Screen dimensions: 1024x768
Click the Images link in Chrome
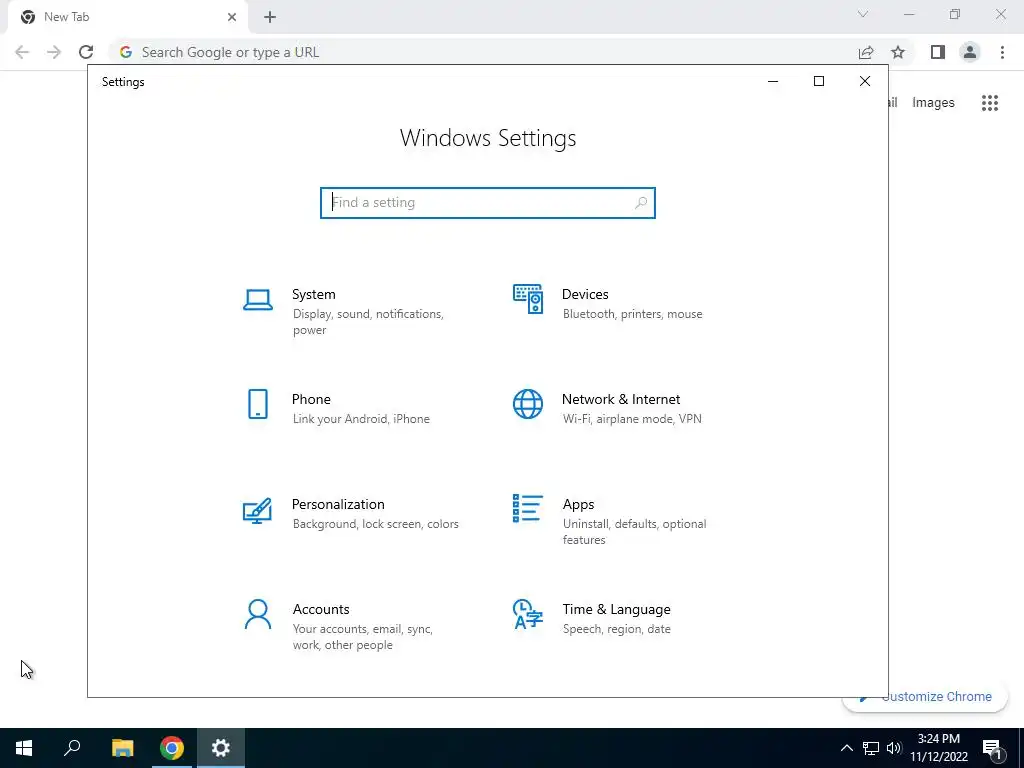pos(933,103)
